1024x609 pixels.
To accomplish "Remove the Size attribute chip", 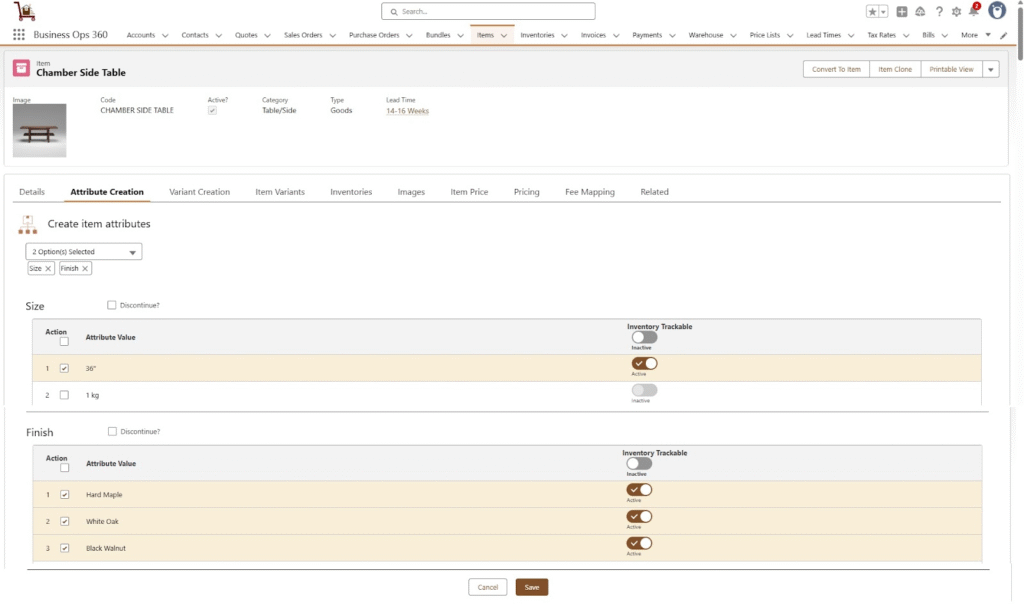I will [49, 269].
